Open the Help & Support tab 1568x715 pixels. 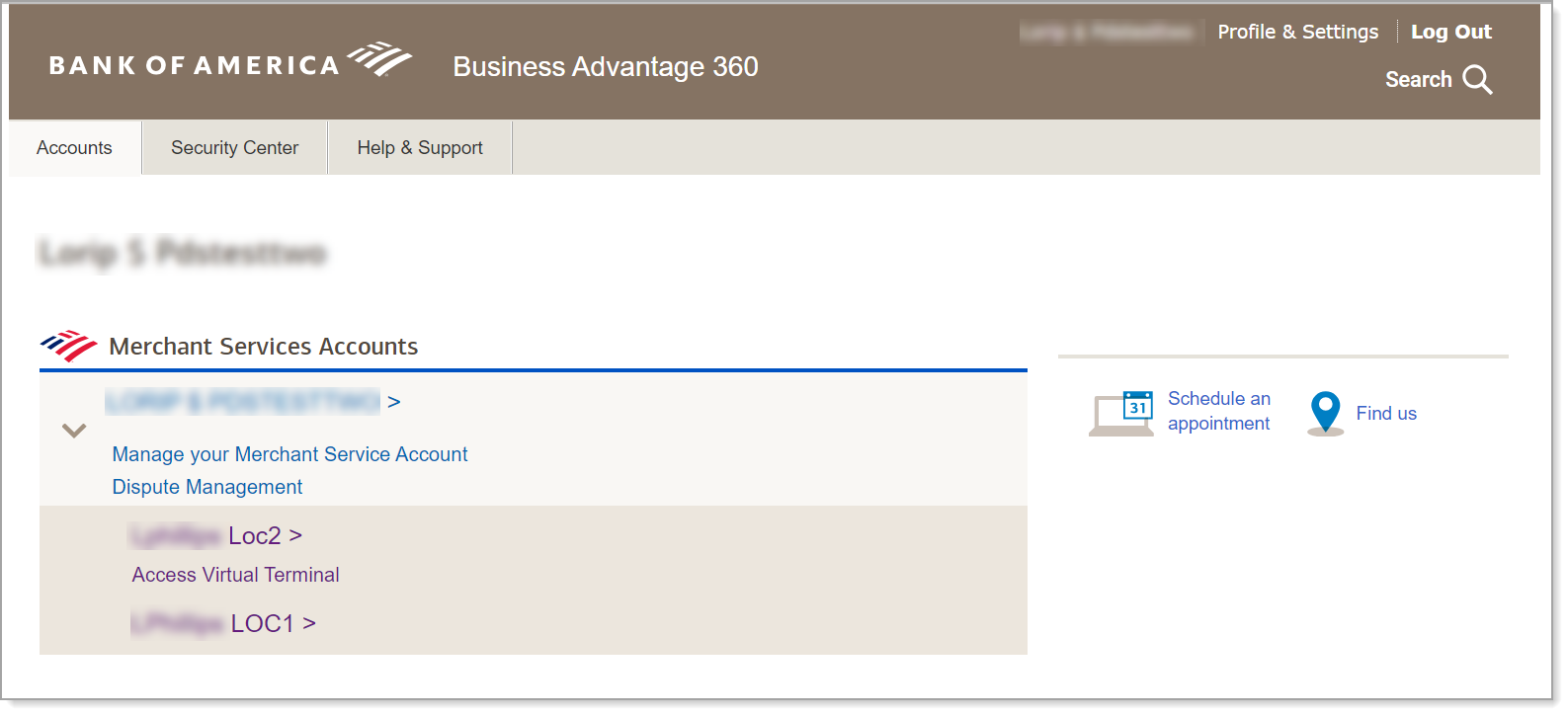[419, 147]
